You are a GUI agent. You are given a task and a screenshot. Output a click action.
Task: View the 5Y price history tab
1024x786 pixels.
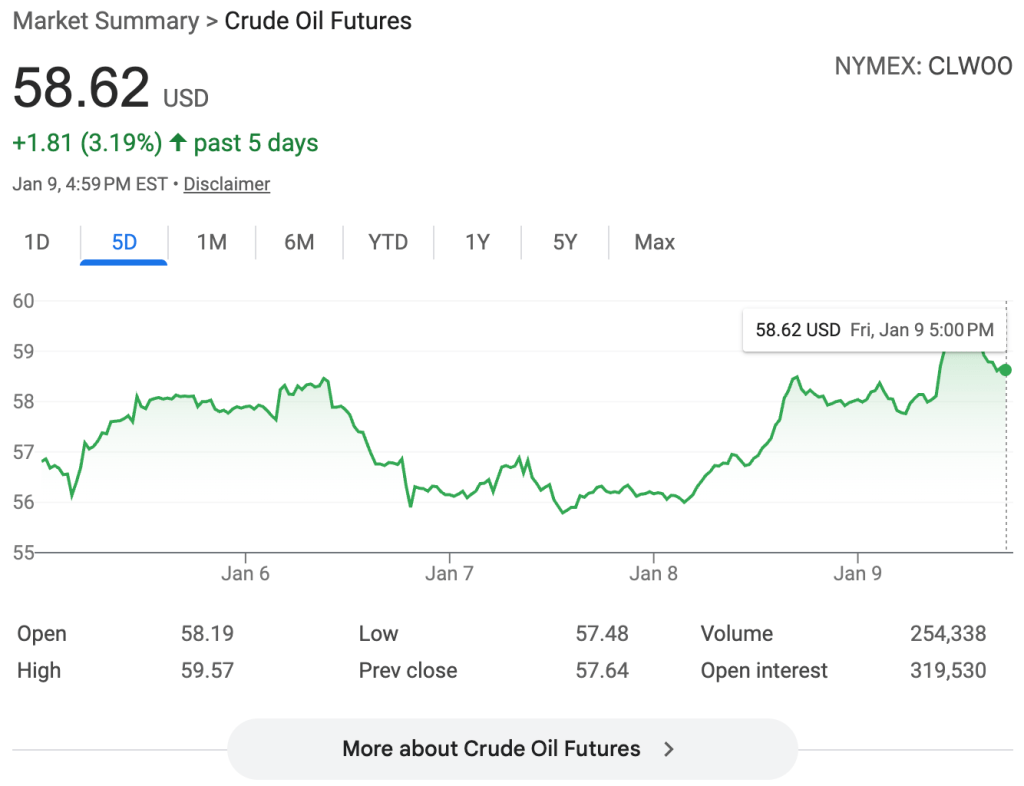pos(565,242)
